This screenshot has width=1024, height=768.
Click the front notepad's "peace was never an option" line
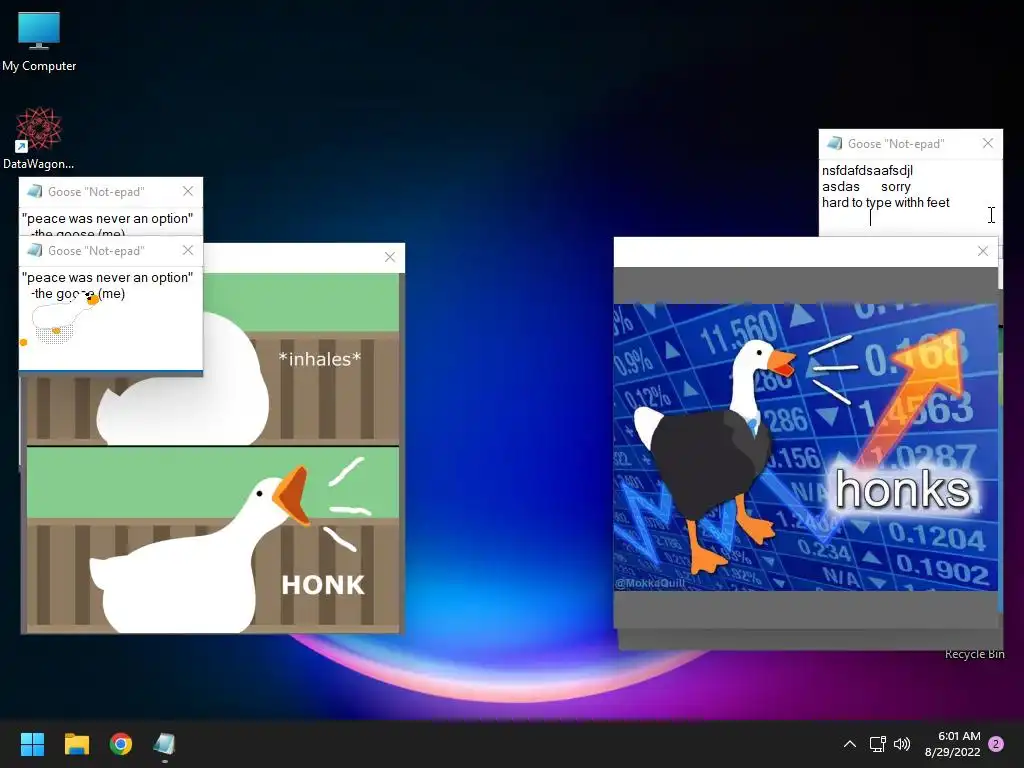point(107,278)
